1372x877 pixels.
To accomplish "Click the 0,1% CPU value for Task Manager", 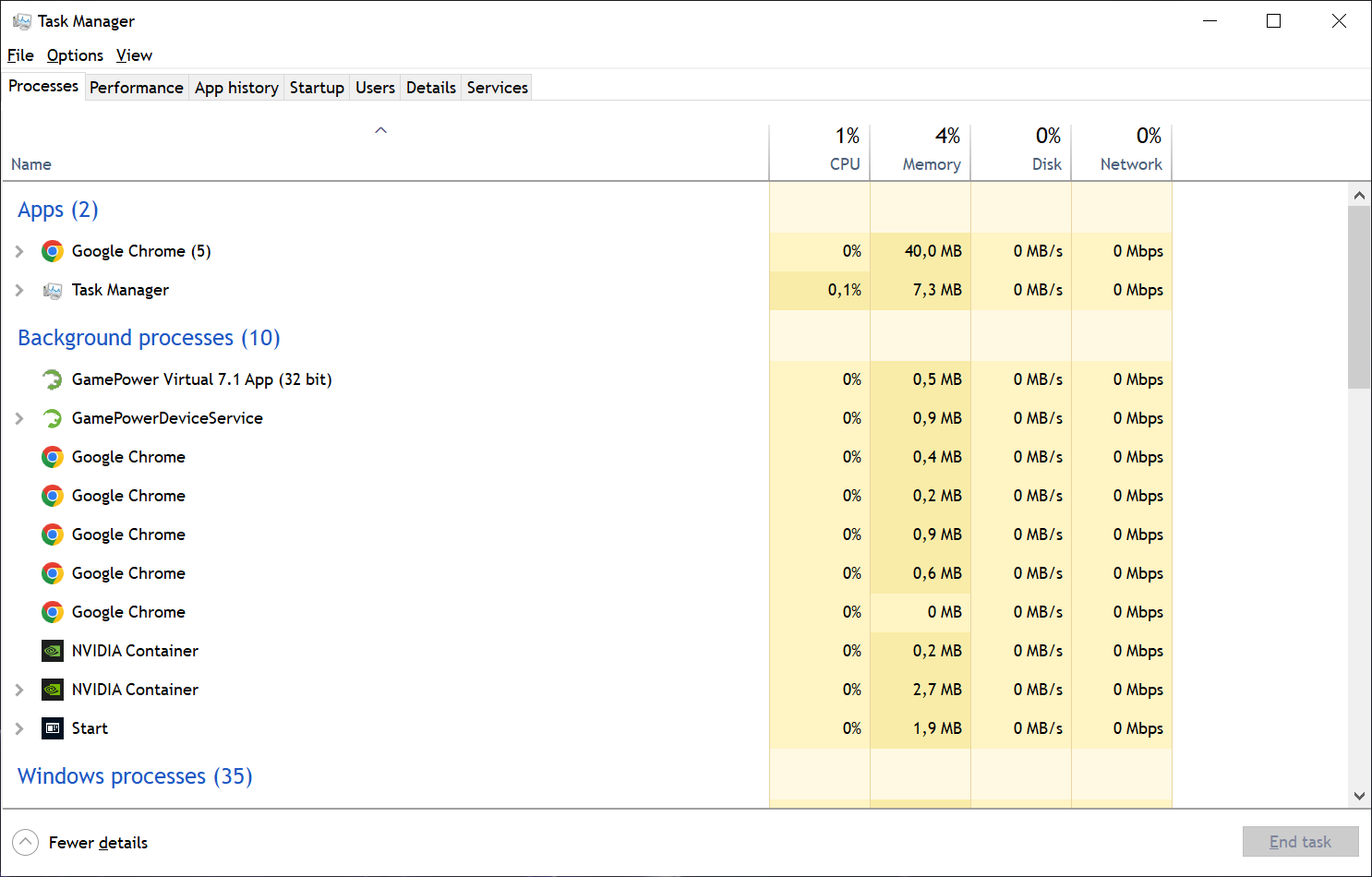I will [x=845, y=290].
